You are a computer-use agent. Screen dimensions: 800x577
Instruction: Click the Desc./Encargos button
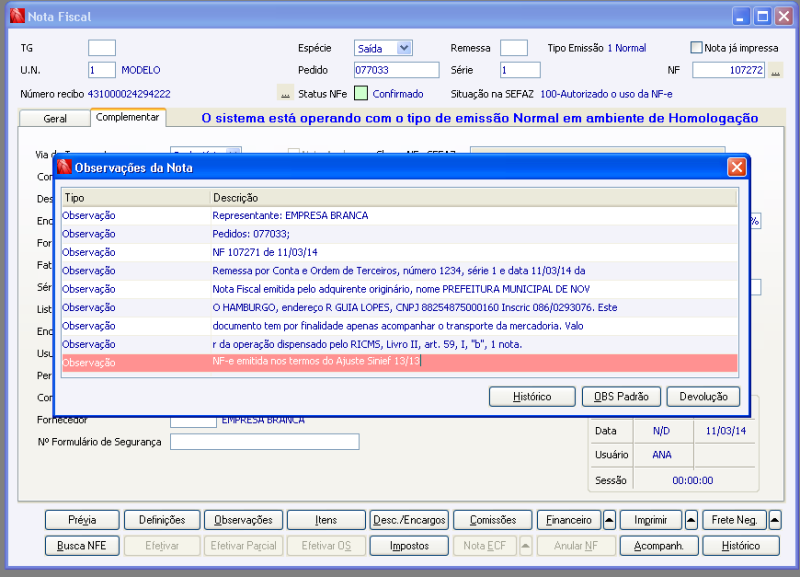[409, 520]
